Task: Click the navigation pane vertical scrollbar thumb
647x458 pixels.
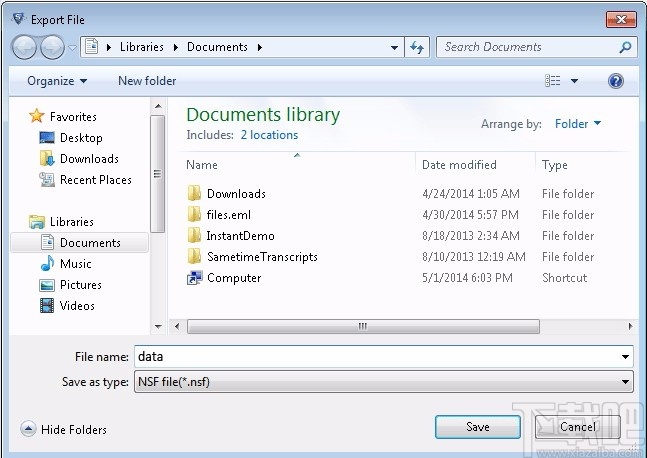Action: point(157,174)
